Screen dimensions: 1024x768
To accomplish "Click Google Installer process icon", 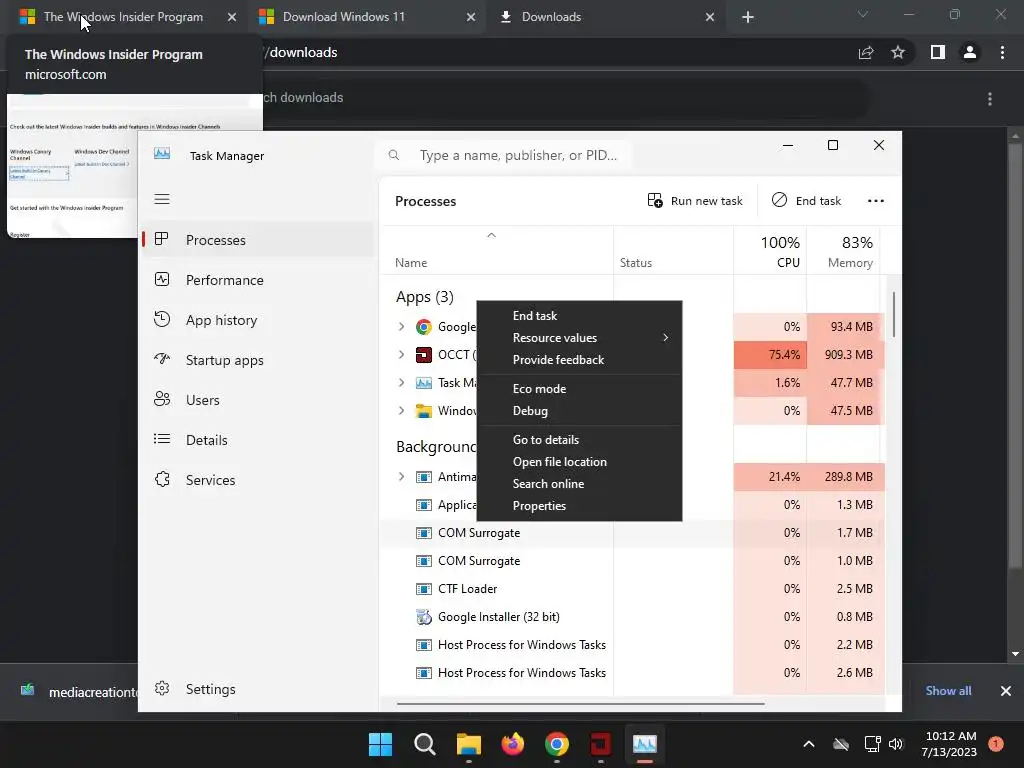I will click(x=424, y=617).
